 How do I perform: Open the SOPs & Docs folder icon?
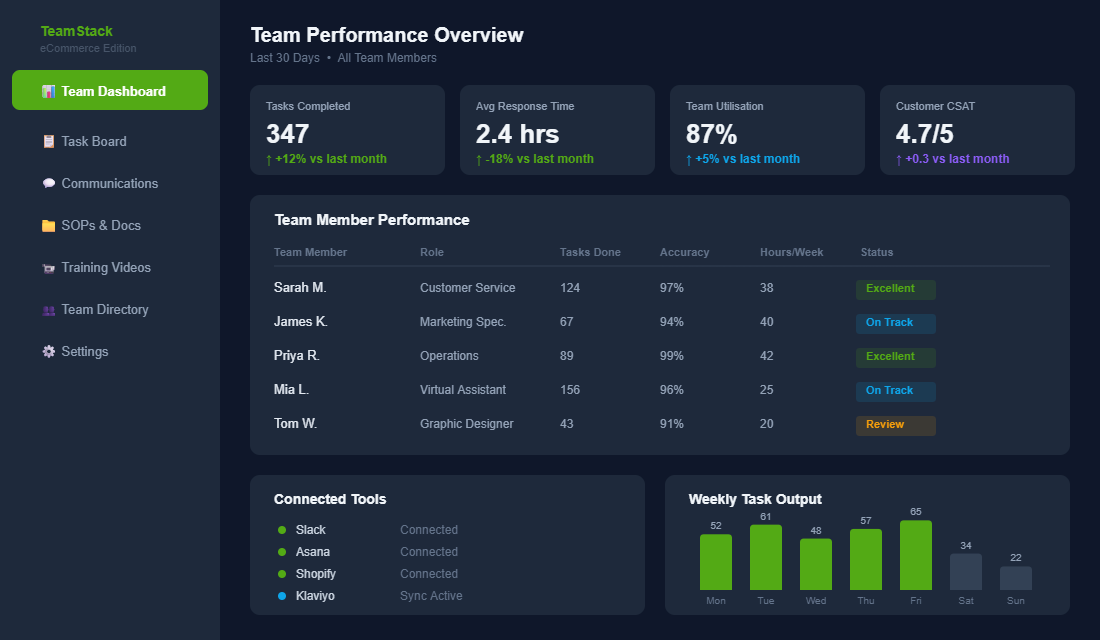point(46,225)
